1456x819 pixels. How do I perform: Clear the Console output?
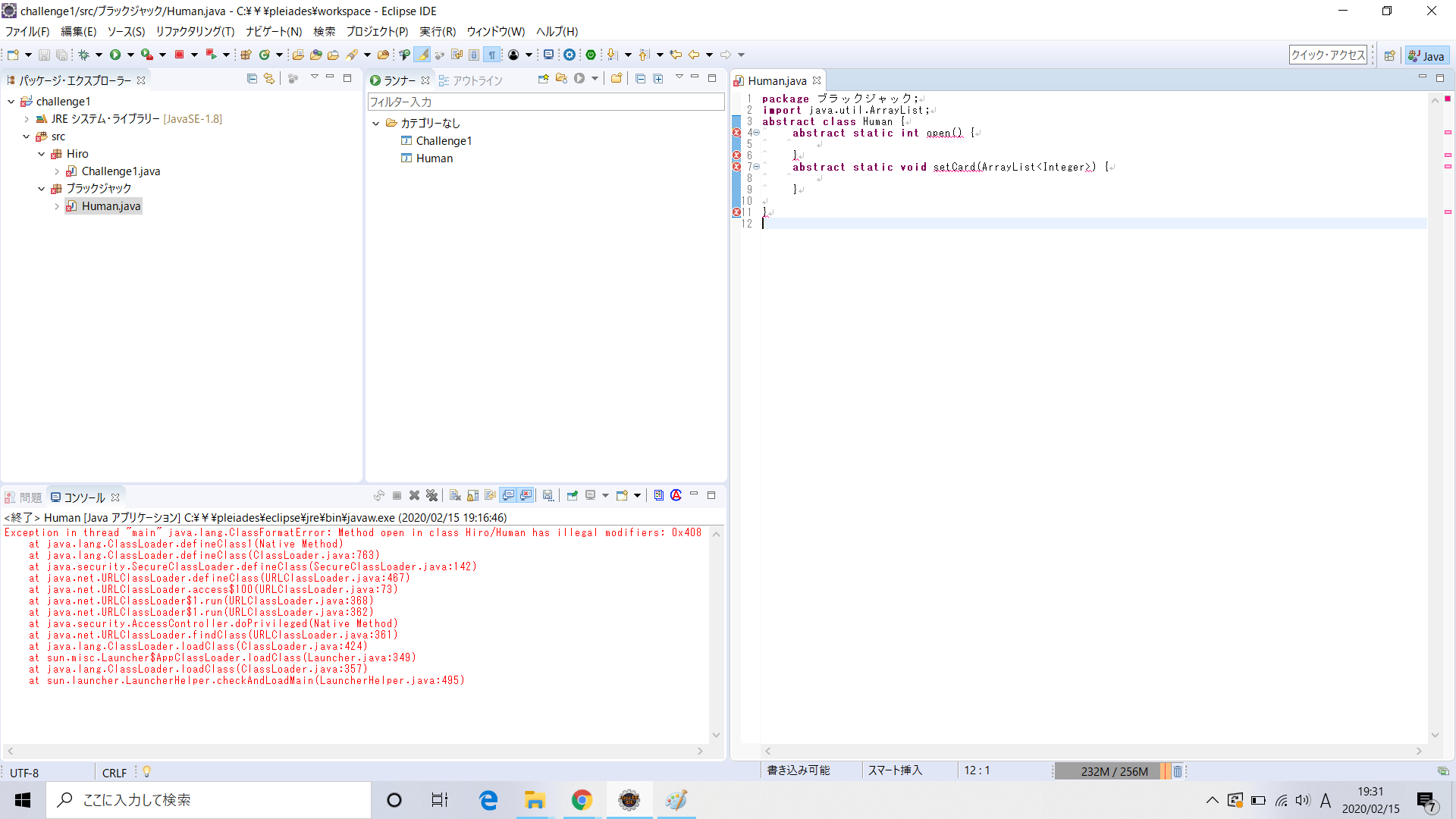(x=456, y=495)
